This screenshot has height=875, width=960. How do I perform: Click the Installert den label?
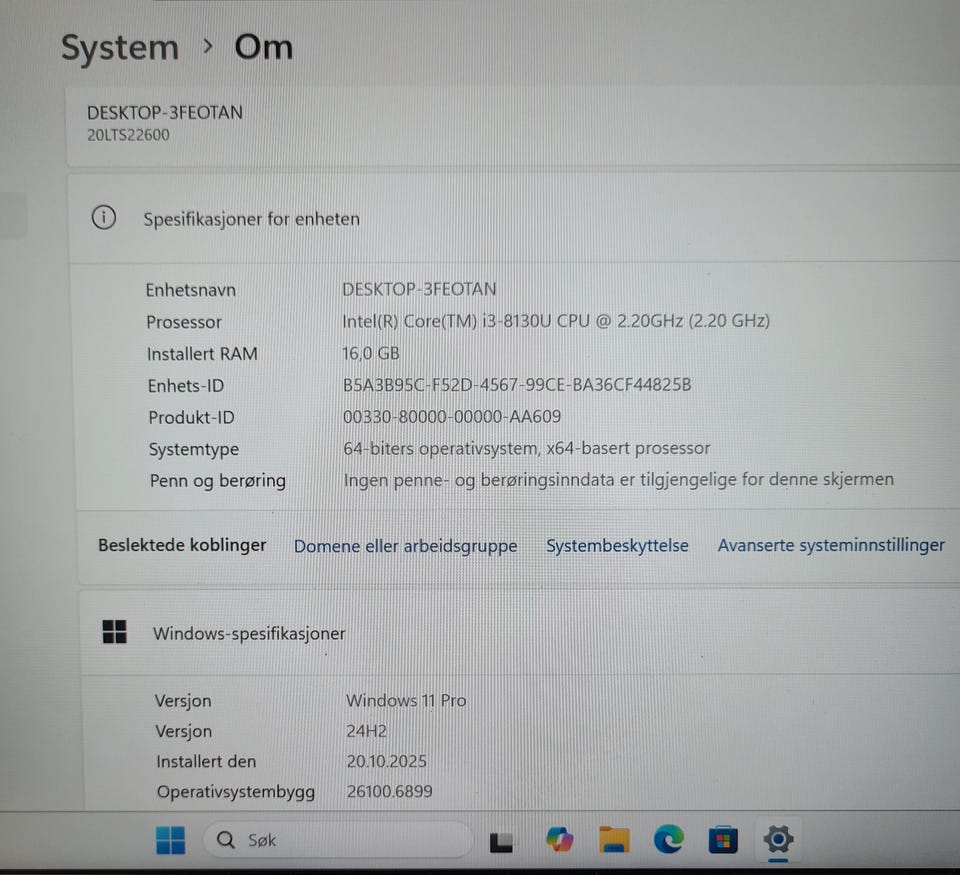[206, 762]
